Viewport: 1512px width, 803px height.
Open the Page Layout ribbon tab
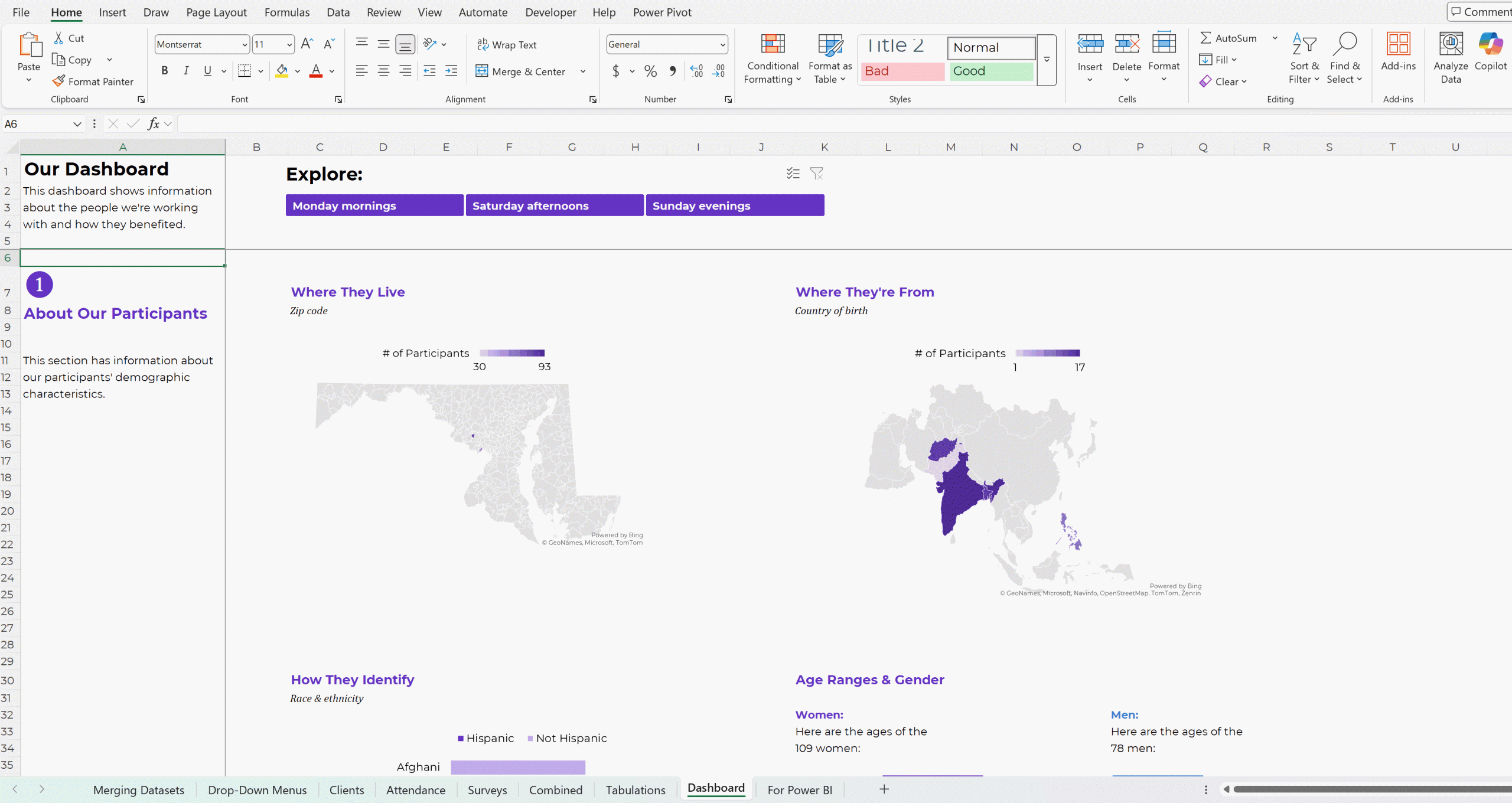pyautogui.click(x=216, y=12)
